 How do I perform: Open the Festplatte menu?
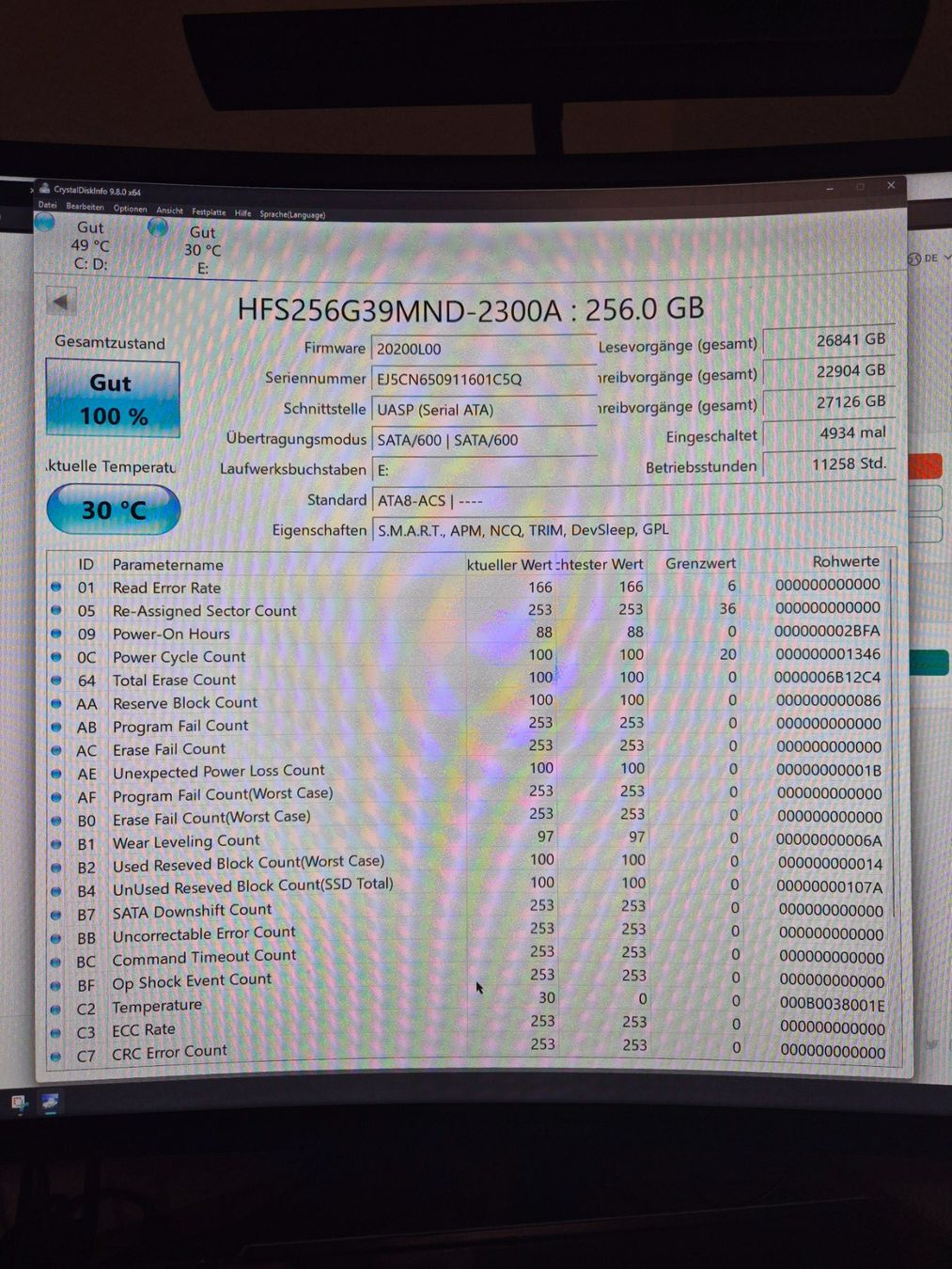point(209,211)
